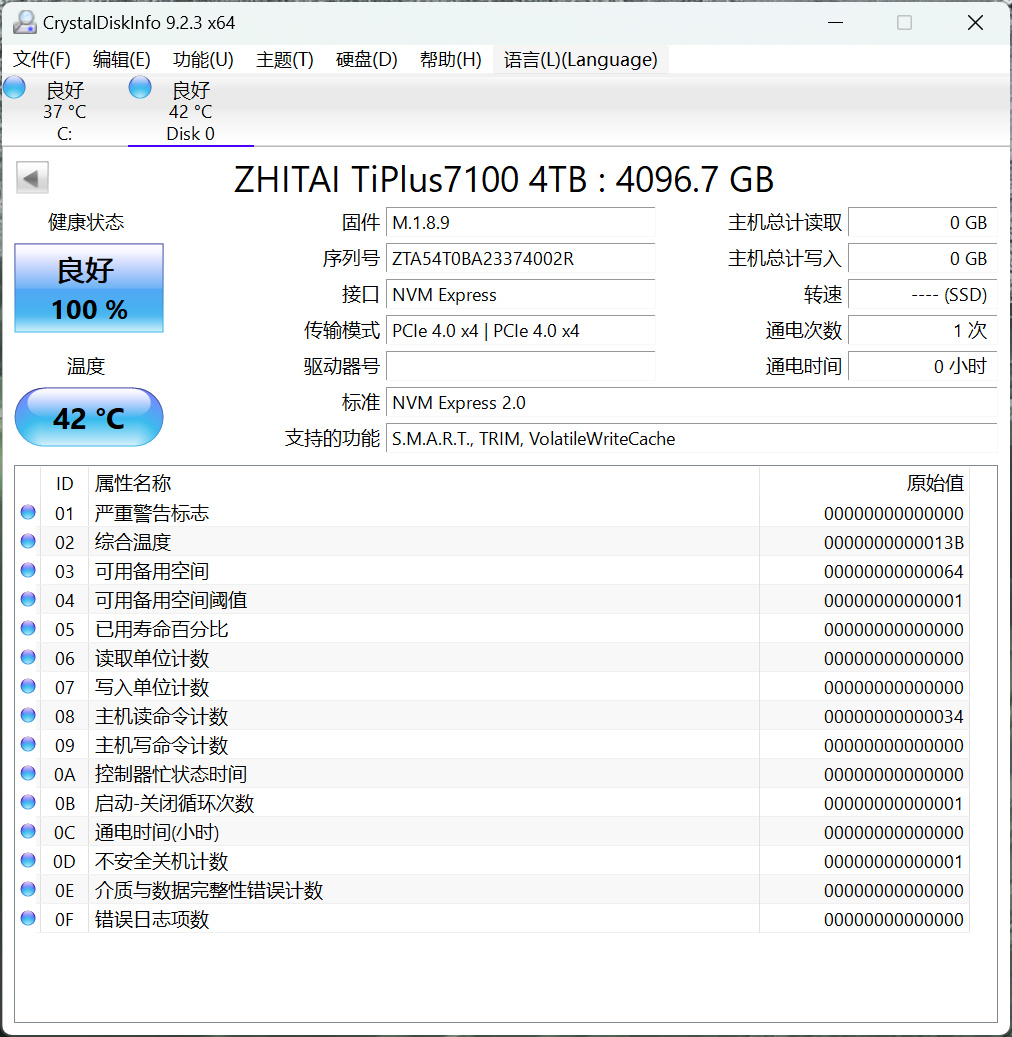Click status orb of attribute 08 主机读命令计数
The image size is (1012, 1037).
pos(28,716)
